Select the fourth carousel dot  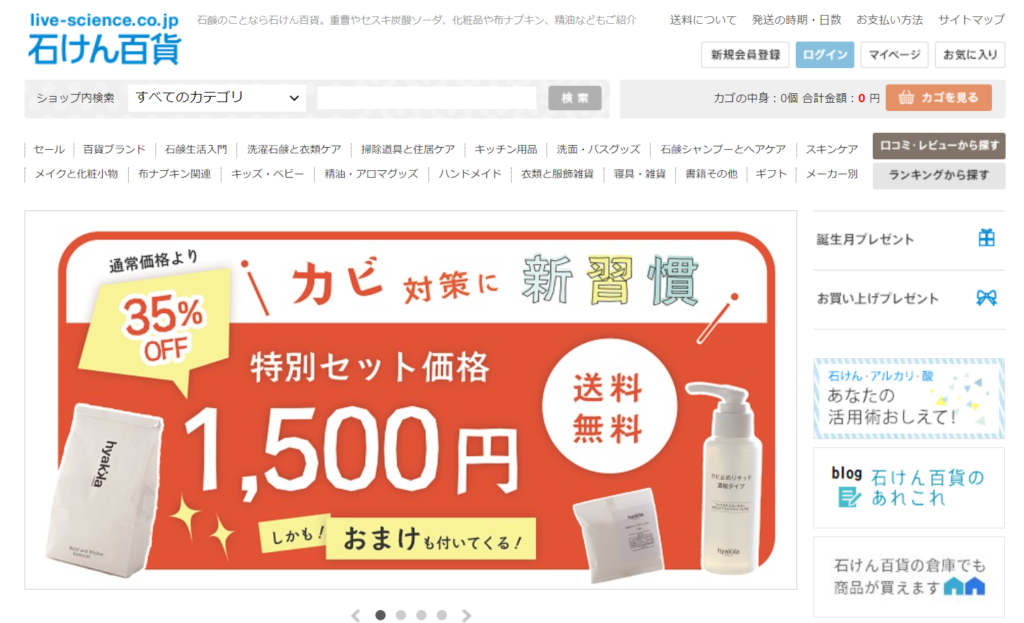[x=441, y=615]
